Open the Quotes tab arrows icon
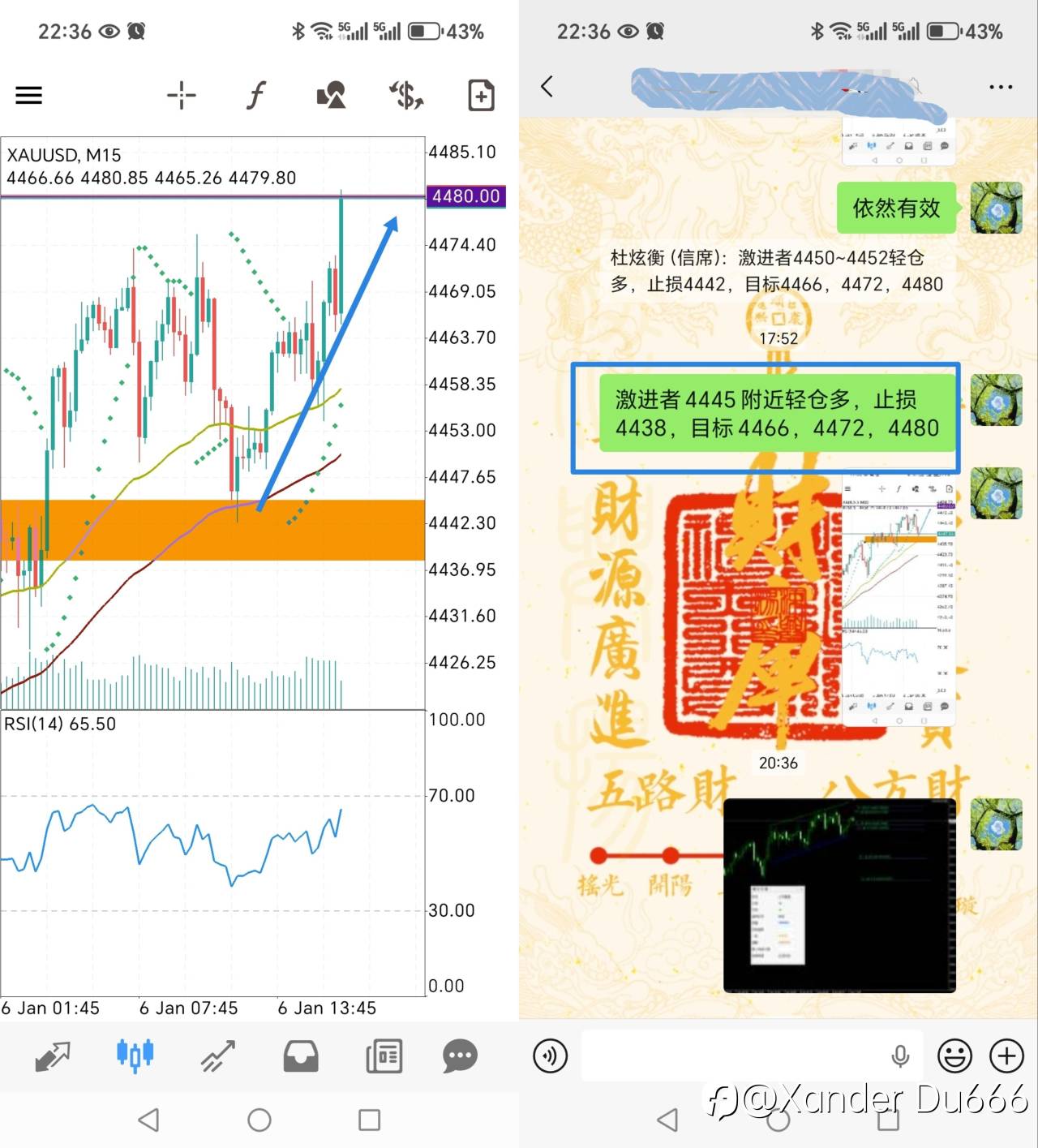 (x=53, y=1056)
